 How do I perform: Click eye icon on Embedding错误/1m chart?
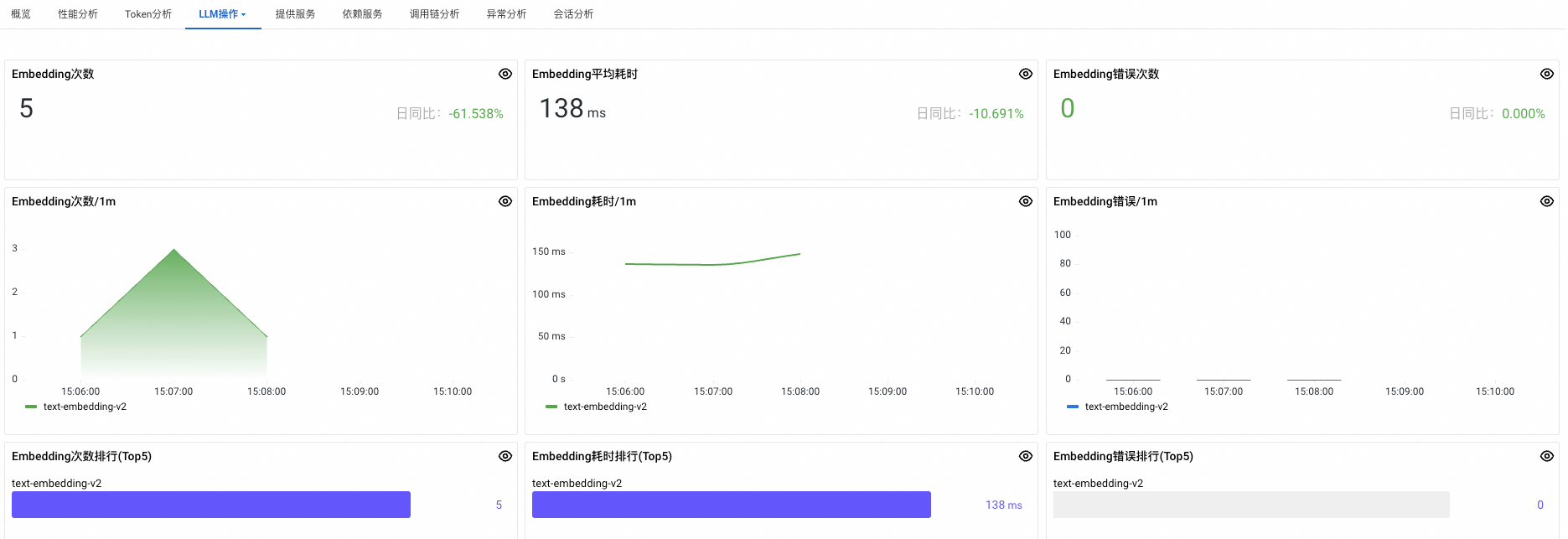[1547, 201]
